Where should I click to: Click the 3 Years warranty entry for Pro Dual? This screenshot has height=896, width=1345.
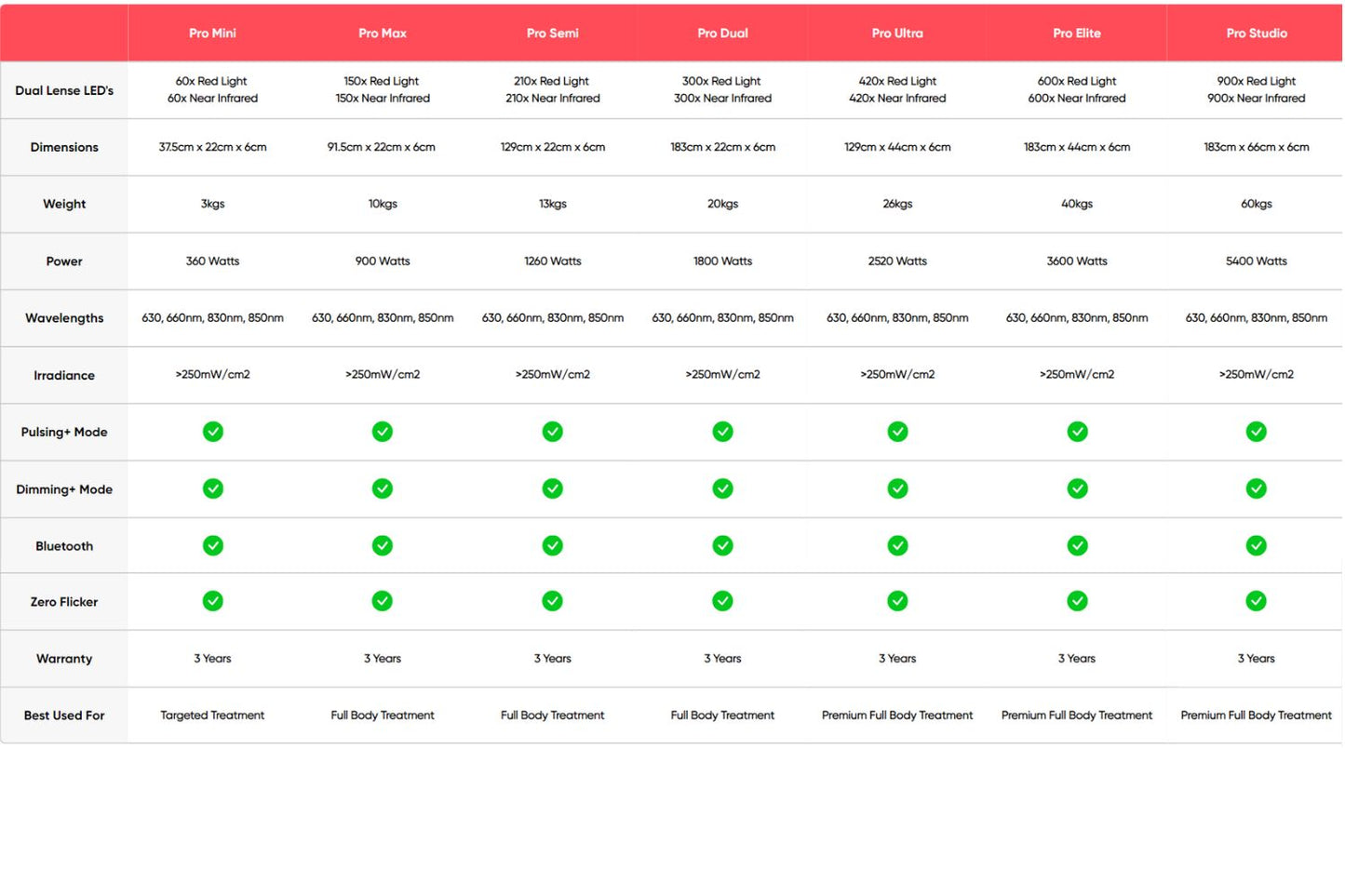click(x=722, y=658)
